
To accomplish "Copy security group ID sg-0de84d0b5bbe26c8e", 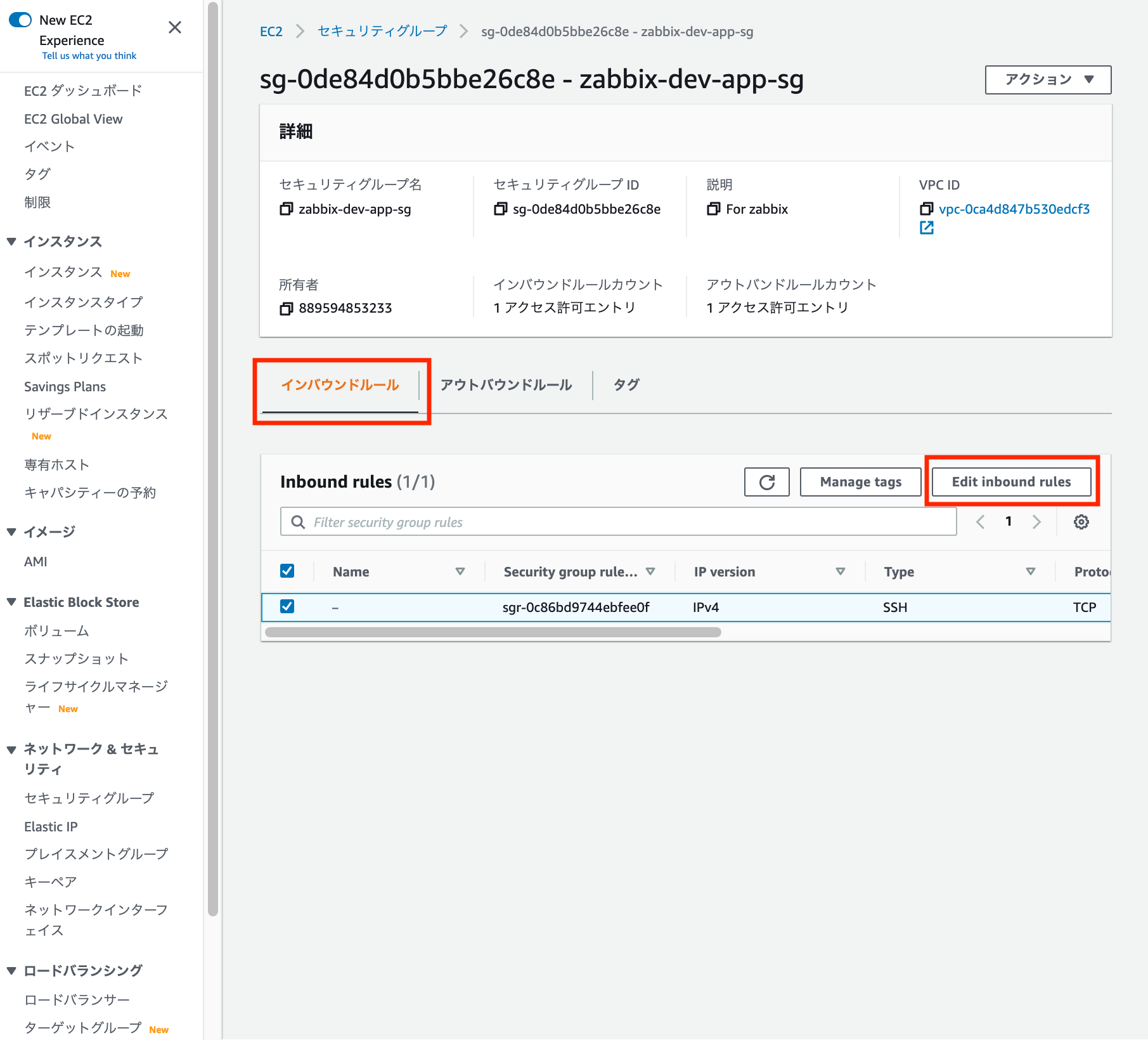I will coord(501,209).
